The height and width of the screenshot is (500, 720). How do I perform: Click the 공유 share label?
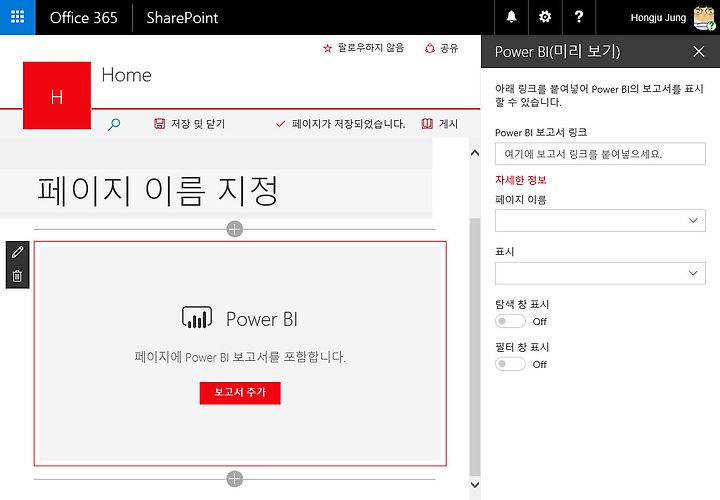pyautogui.click(x=449, y=48)
